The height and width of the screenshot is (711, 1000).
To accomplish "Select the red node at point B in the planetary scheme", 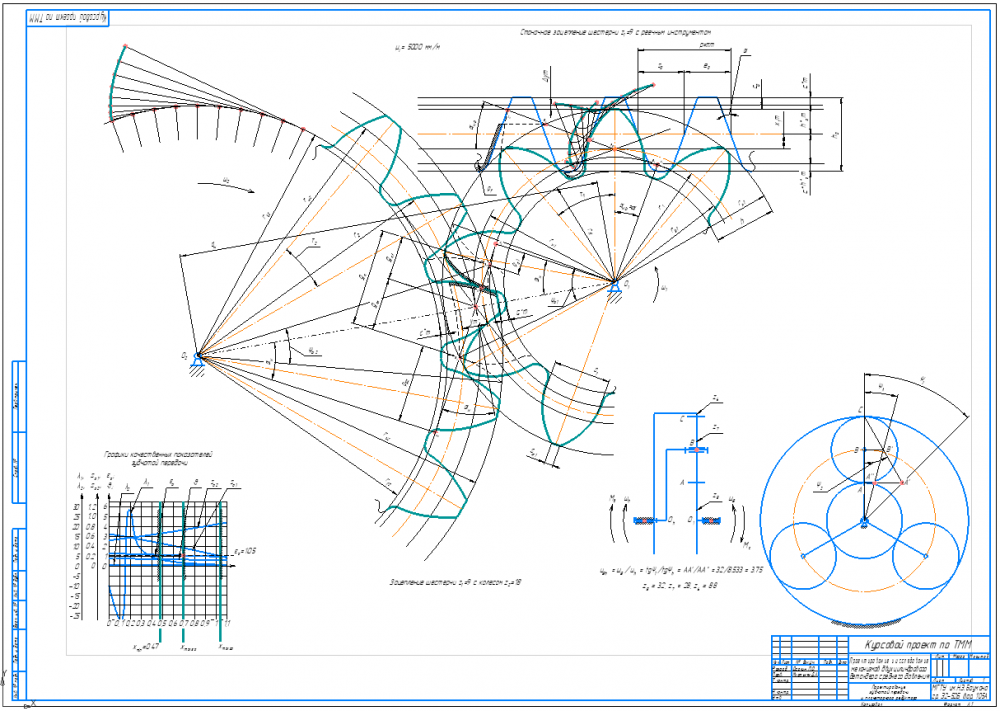I will coord(696,450).
